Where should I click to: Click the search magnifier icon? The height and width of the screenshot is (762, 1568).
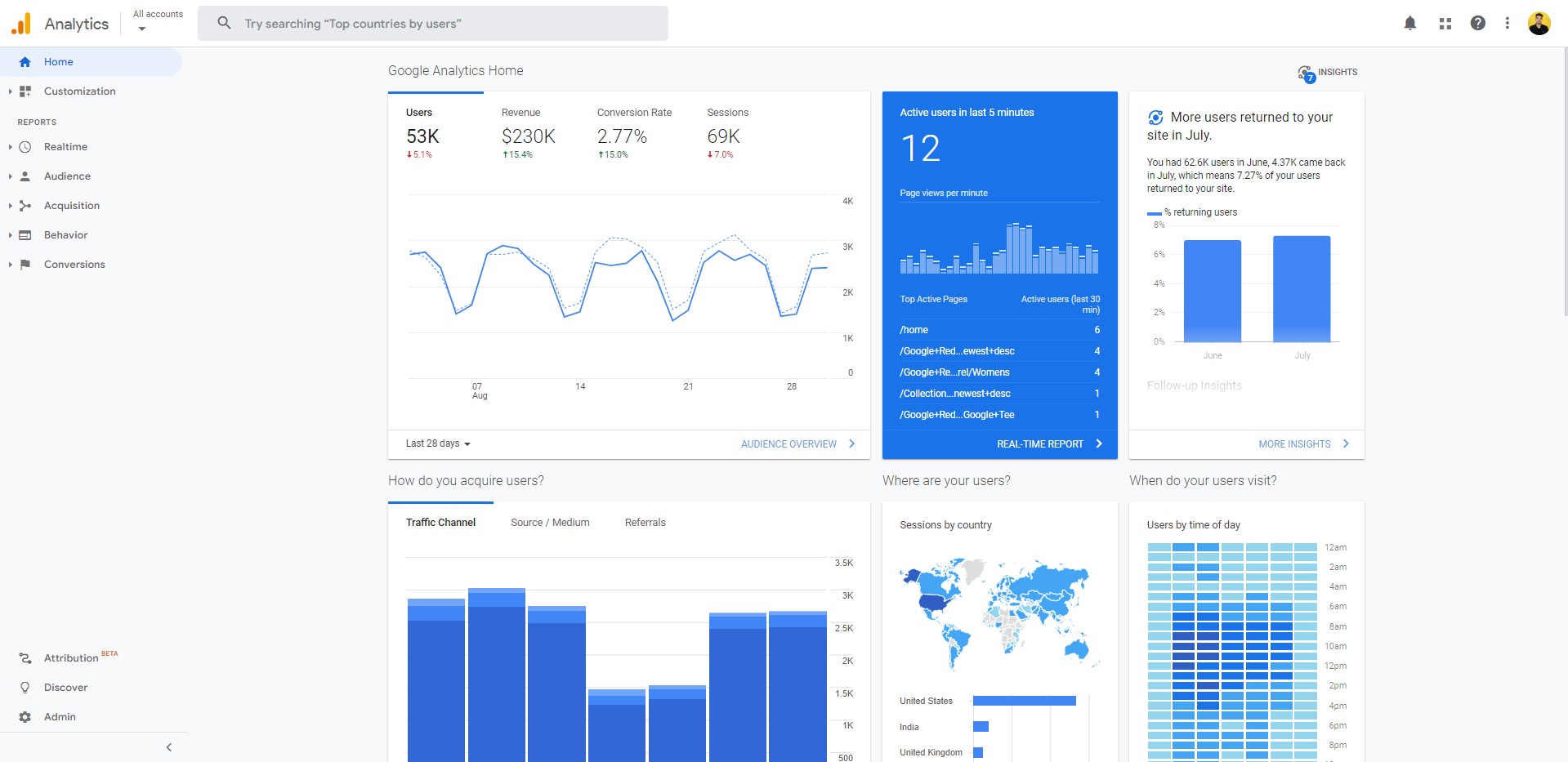point(224,23)
